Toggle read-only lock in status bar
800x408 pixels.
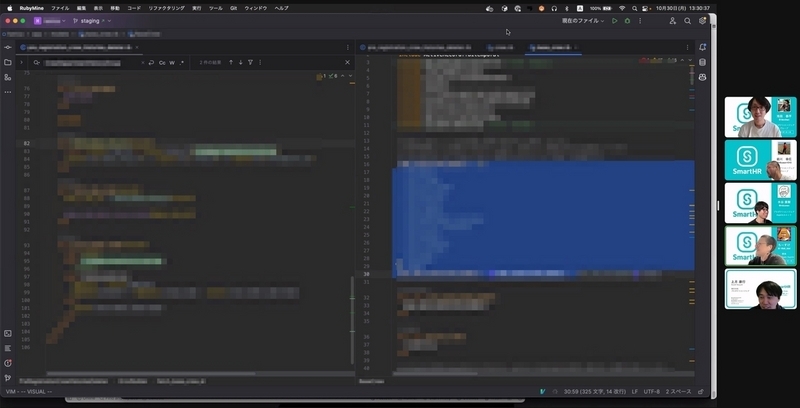[x=701, y=392]
